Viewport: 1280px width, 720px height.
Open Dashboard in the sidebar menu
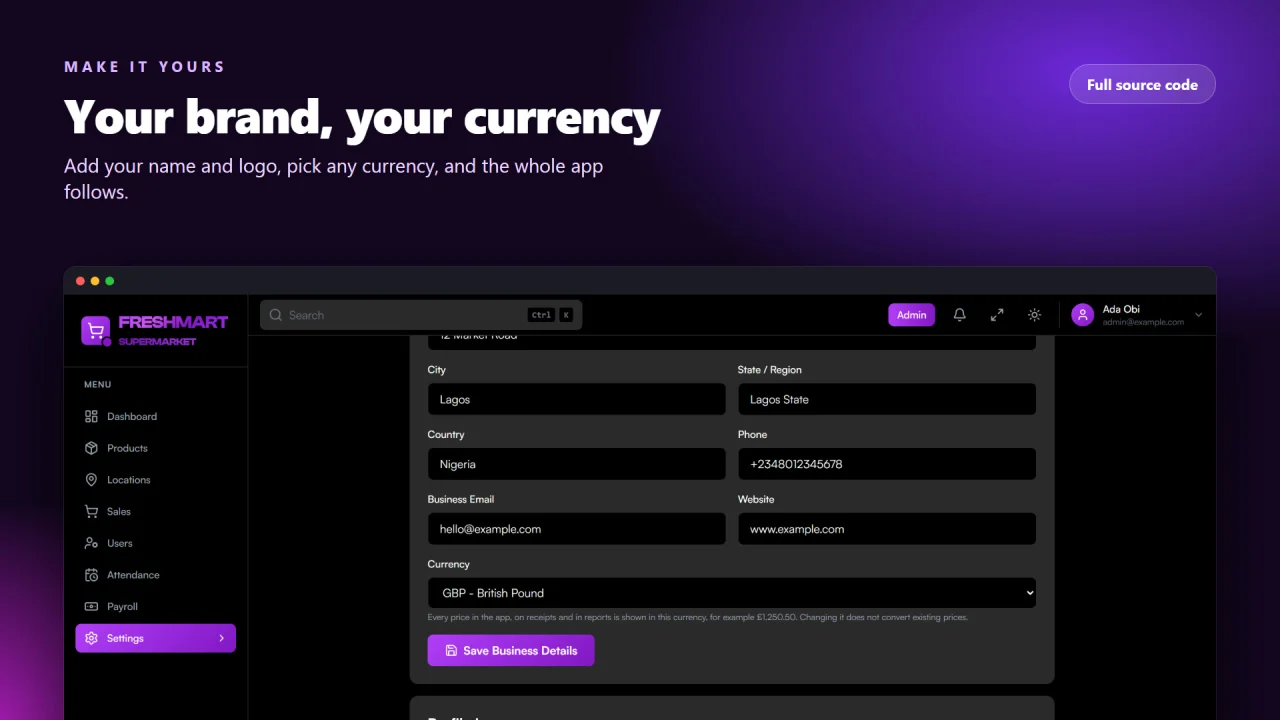click(156, 416)
